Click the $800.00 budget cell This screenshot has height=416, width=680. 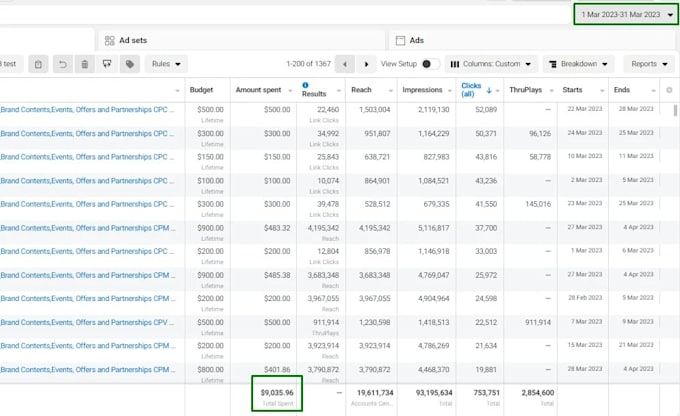pyautogui.click(x=210, y=370)
